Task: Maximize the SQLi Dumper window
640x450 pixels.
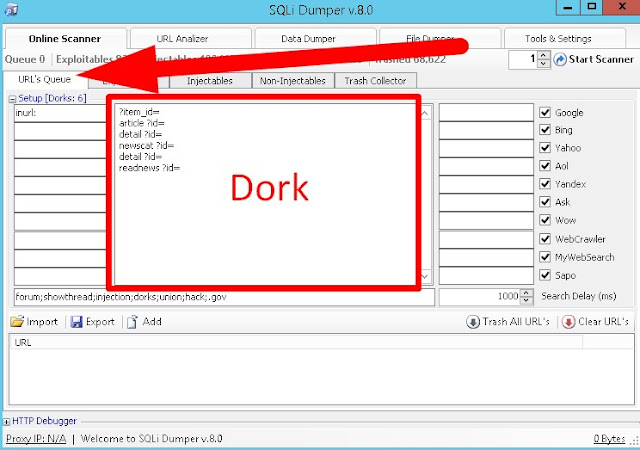Action: [x=591, y=7]
